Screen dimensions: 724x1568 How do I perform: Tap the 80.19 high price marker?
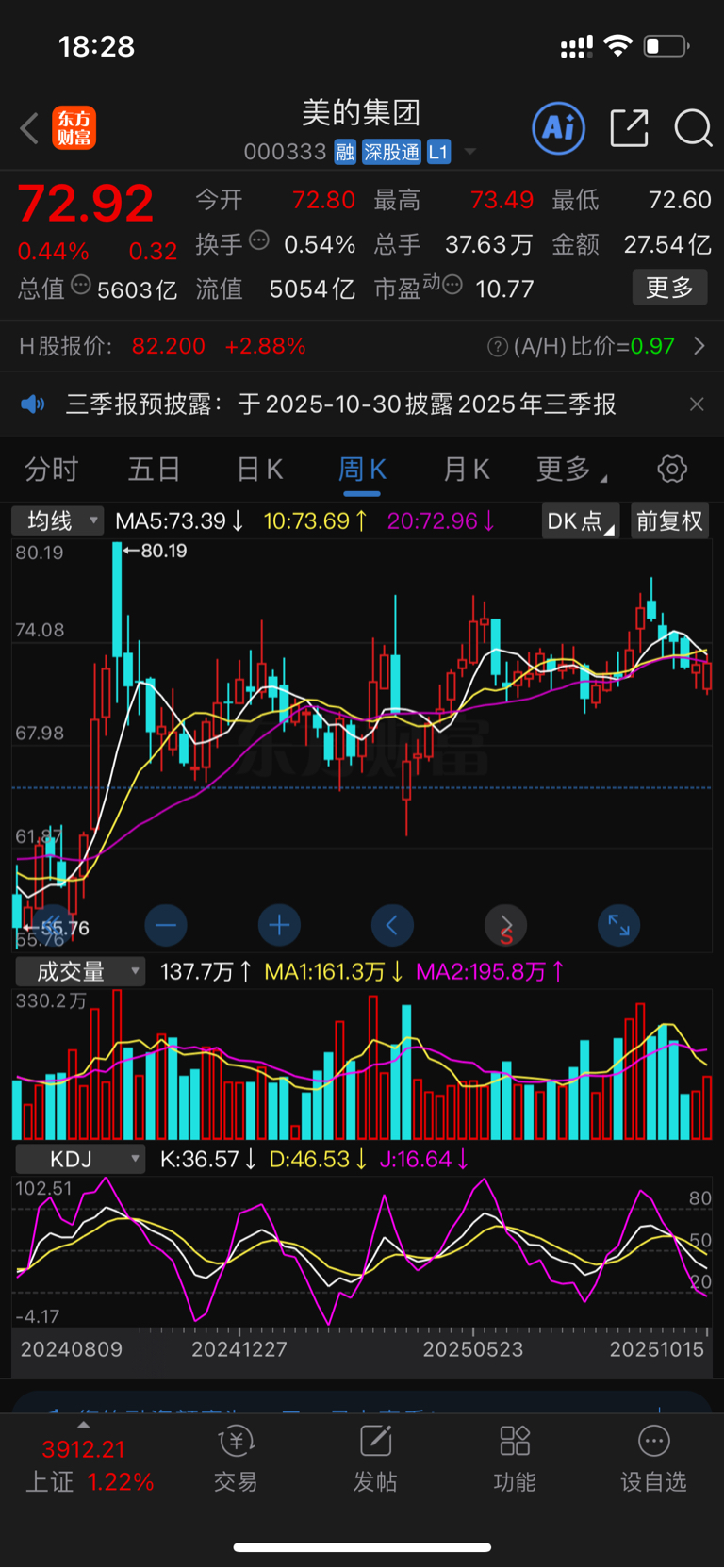coord(156,551)
